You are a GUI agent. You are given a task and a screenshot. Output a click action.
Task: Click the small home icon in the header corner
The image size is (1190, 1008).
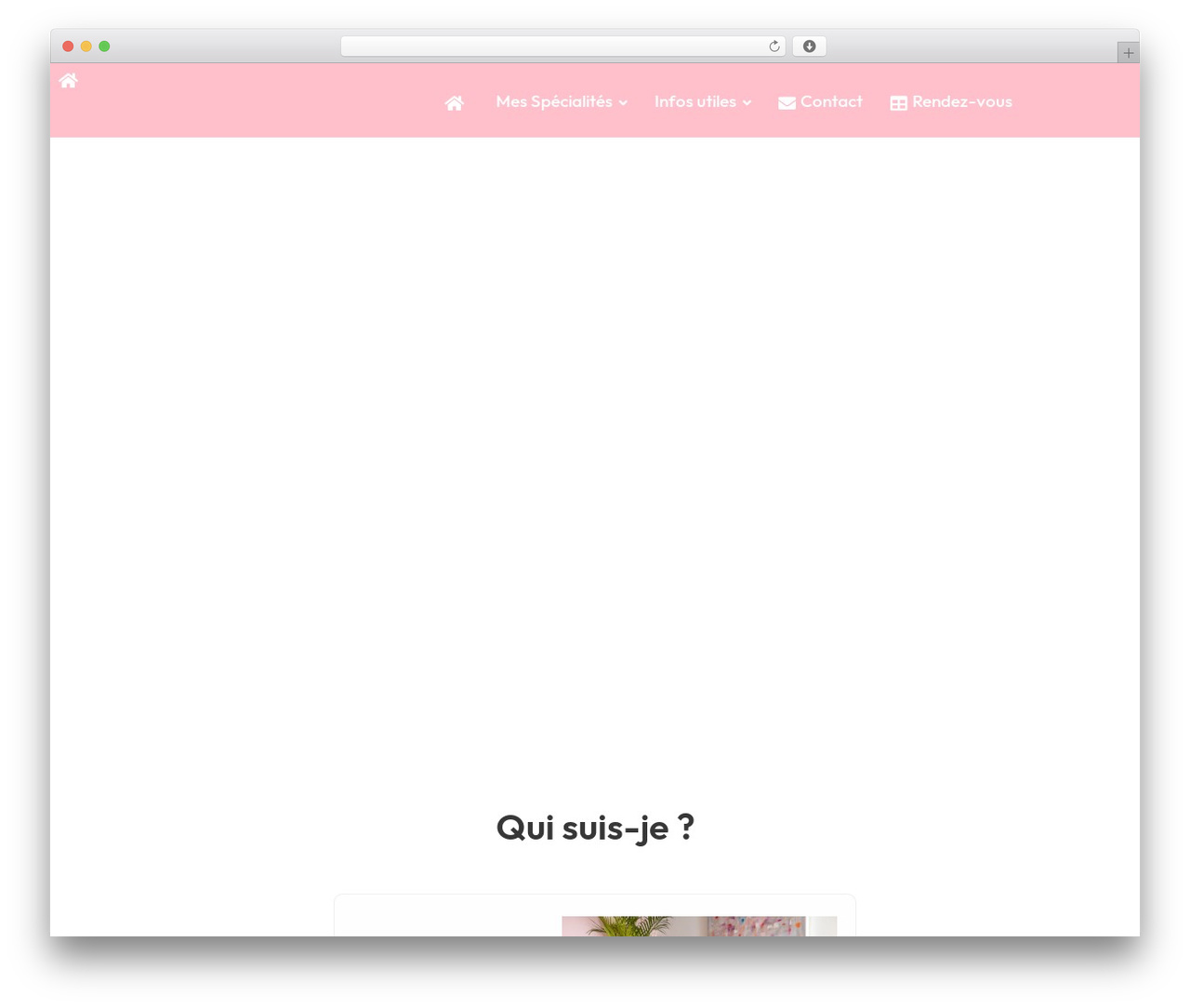click(69, 81)
